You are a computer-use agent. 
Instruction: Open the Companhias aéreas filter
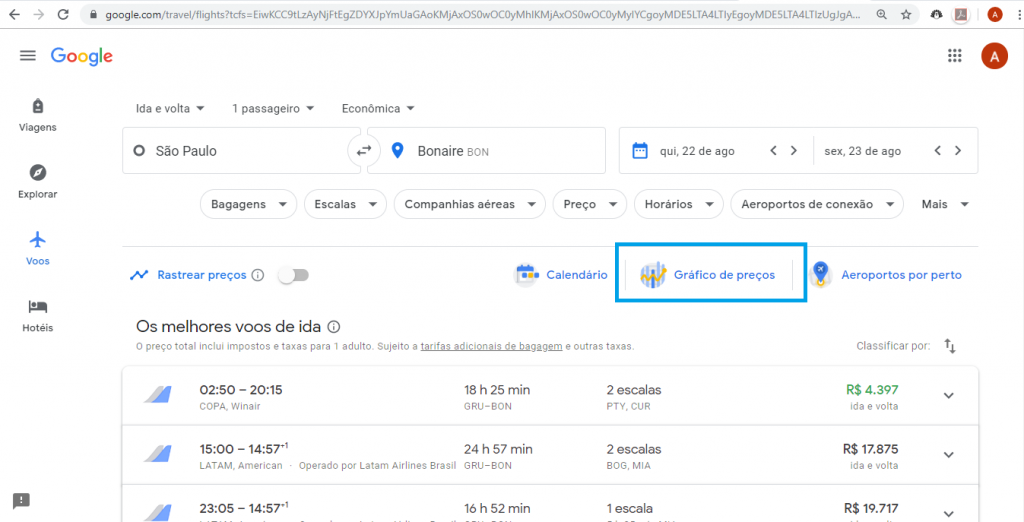(x=470, y=204)
